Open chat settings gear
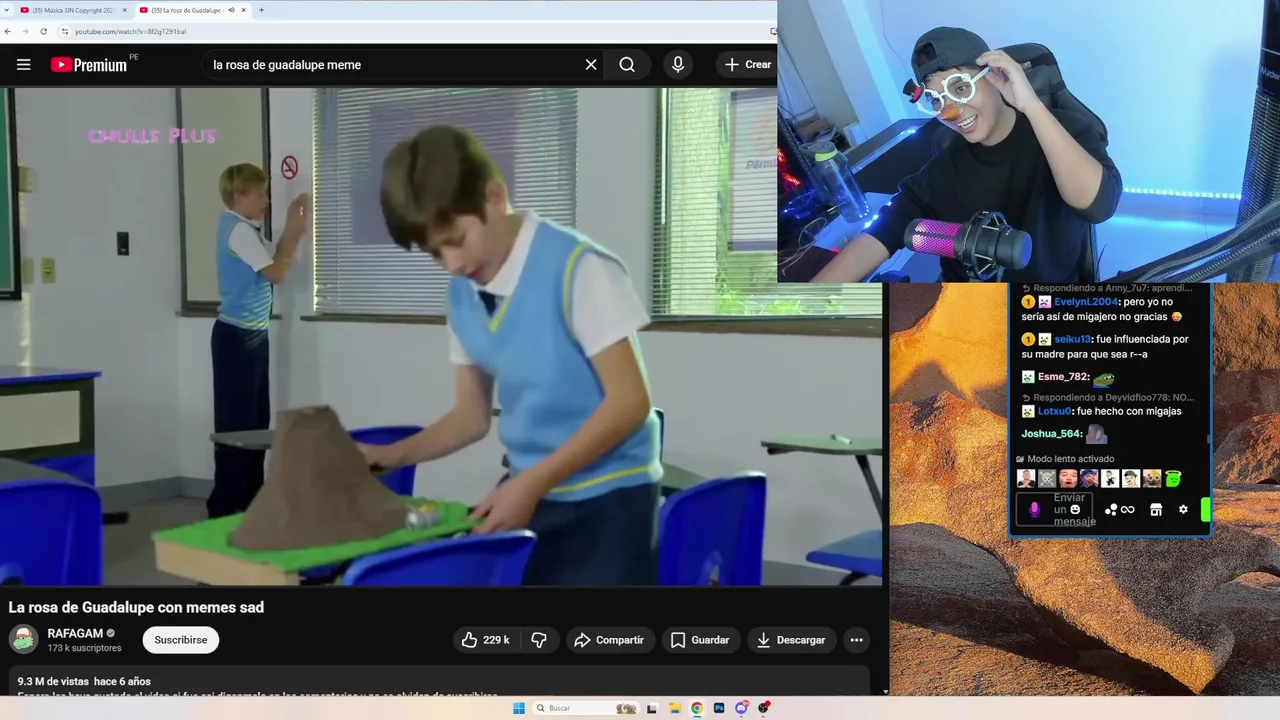 (1183, 510)
